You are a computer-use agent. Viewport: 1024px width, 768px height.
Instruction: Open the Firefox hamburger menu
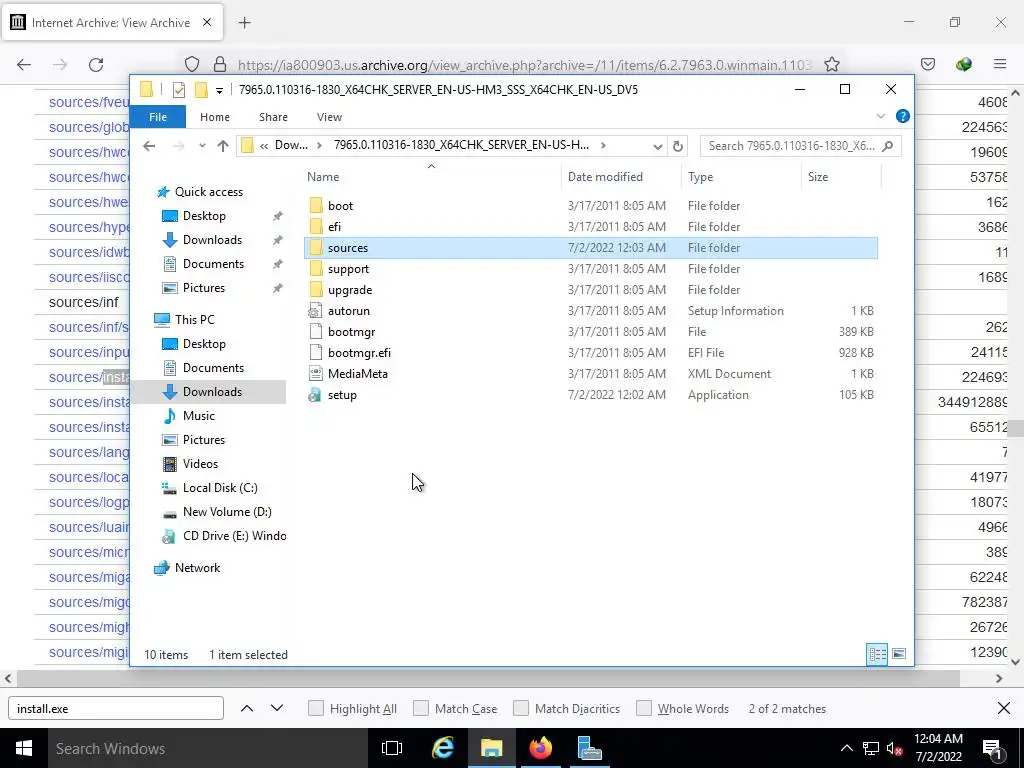point(1000,64)
